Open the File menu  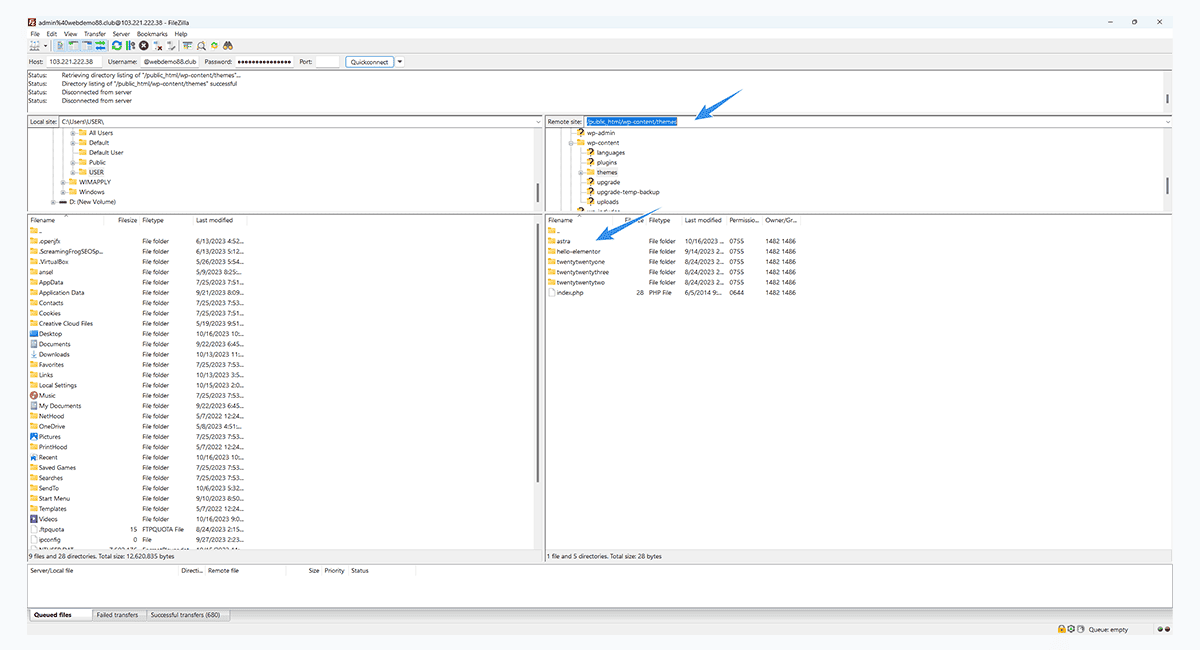[x=35, y=34]
